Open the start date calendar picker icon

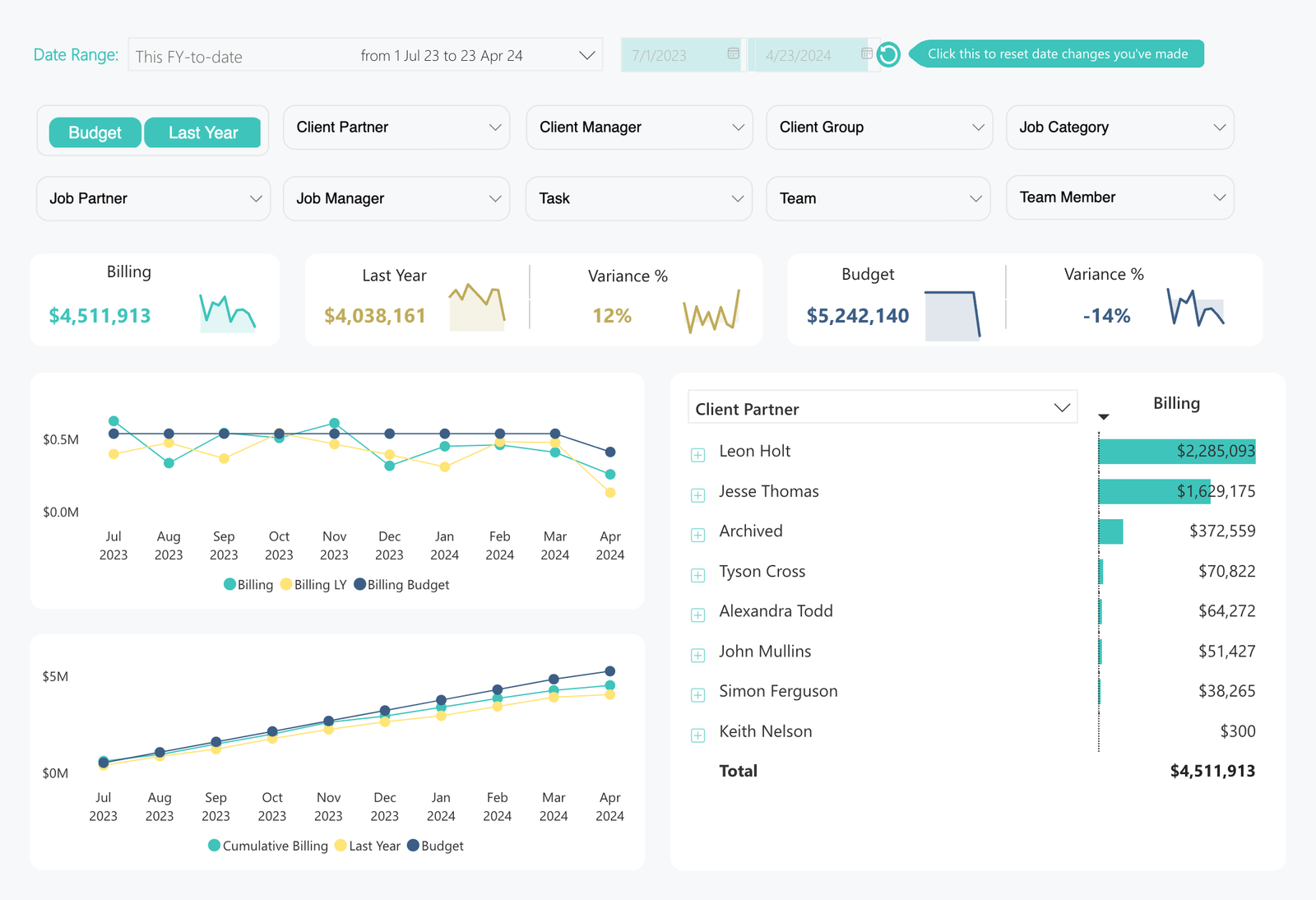pos(733,54)
